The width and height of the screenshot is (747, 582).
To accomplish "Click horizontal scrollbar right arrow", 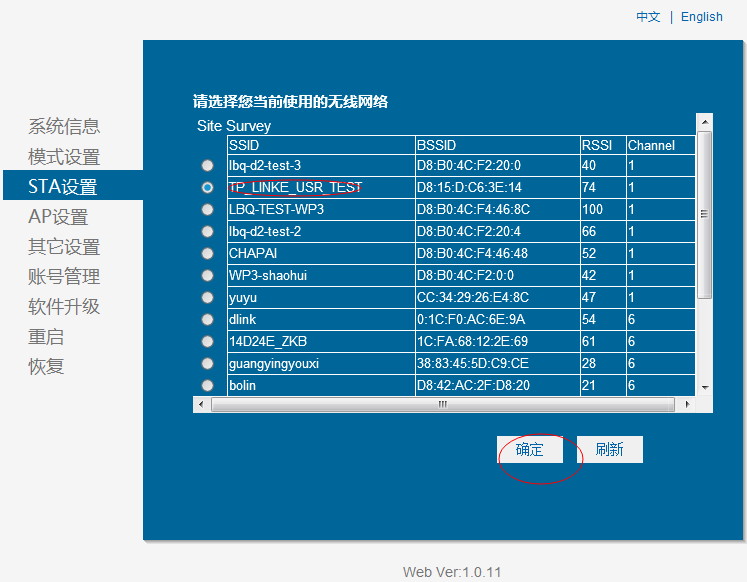I will pos(689,404).
